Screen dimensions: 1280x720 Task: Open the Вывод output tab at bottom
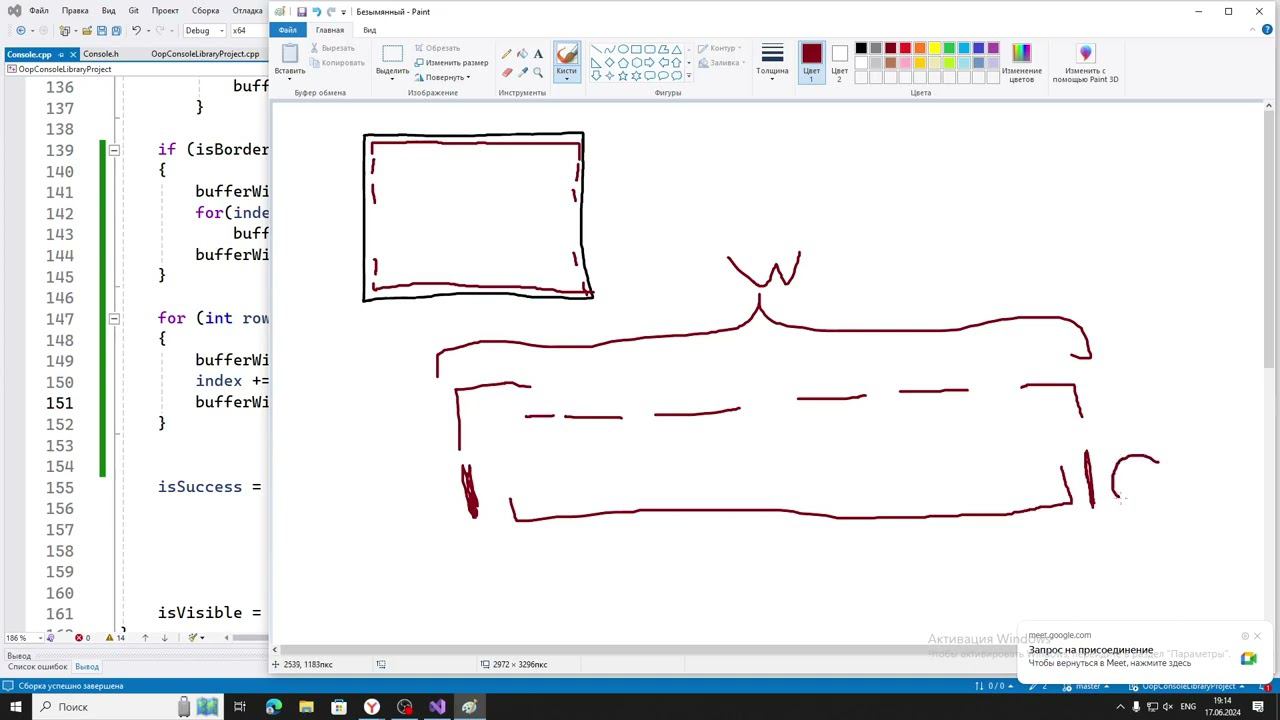point(87,667)
